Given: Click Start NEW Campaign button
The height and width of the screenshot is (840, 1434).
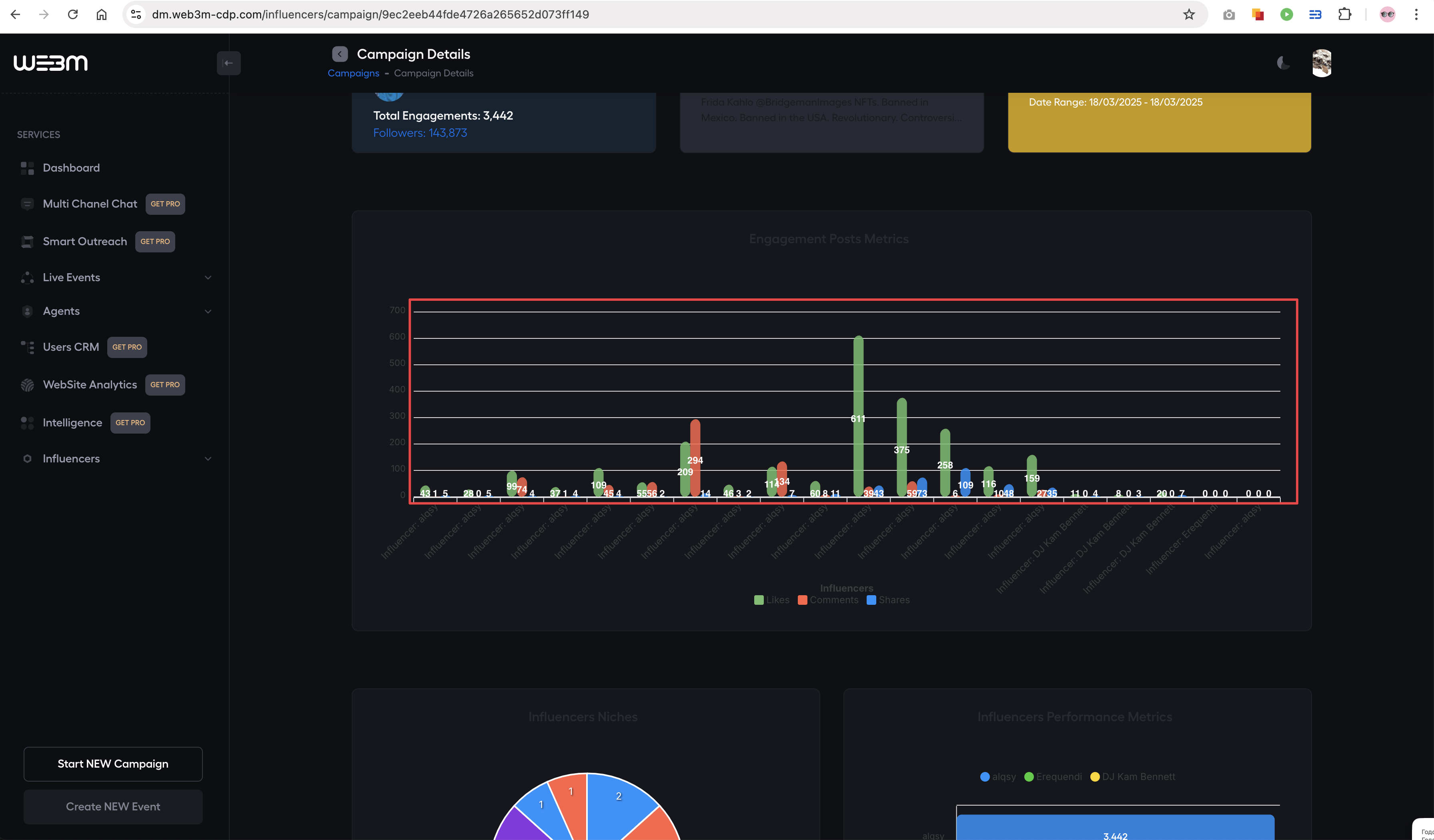Looking at the screenshot, I should pyautogui.click(x=113, y=764).
